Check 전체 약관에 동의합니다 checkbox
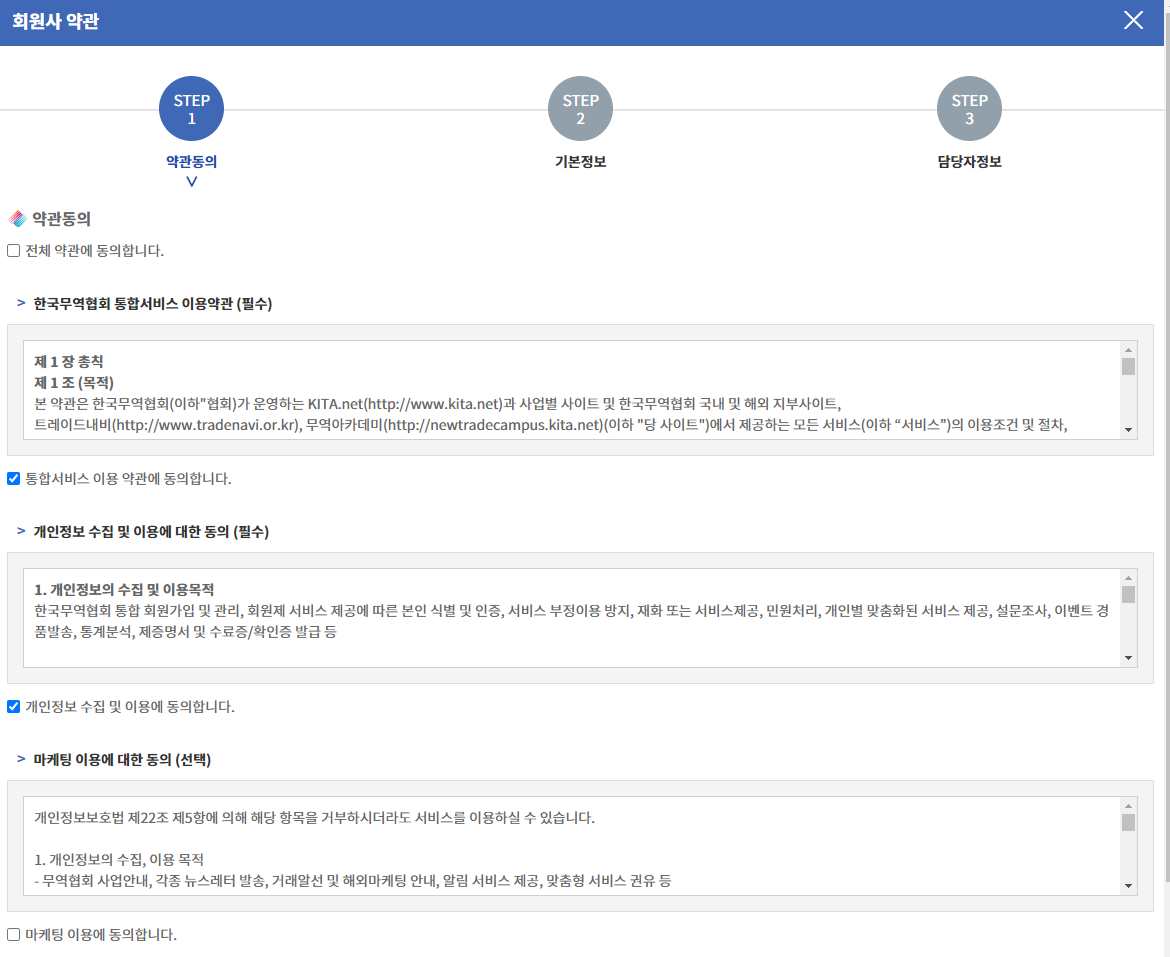 pos(13,251)
